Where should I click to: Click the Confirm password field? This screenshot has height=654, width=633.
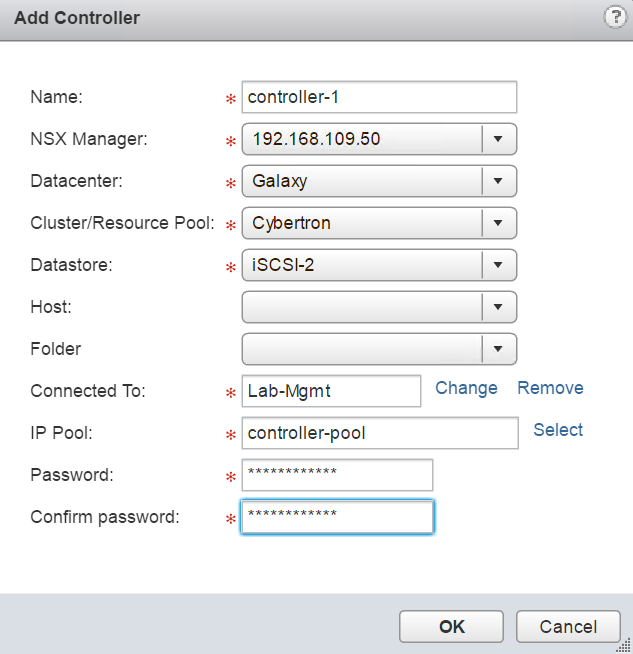tap(337, 517)
